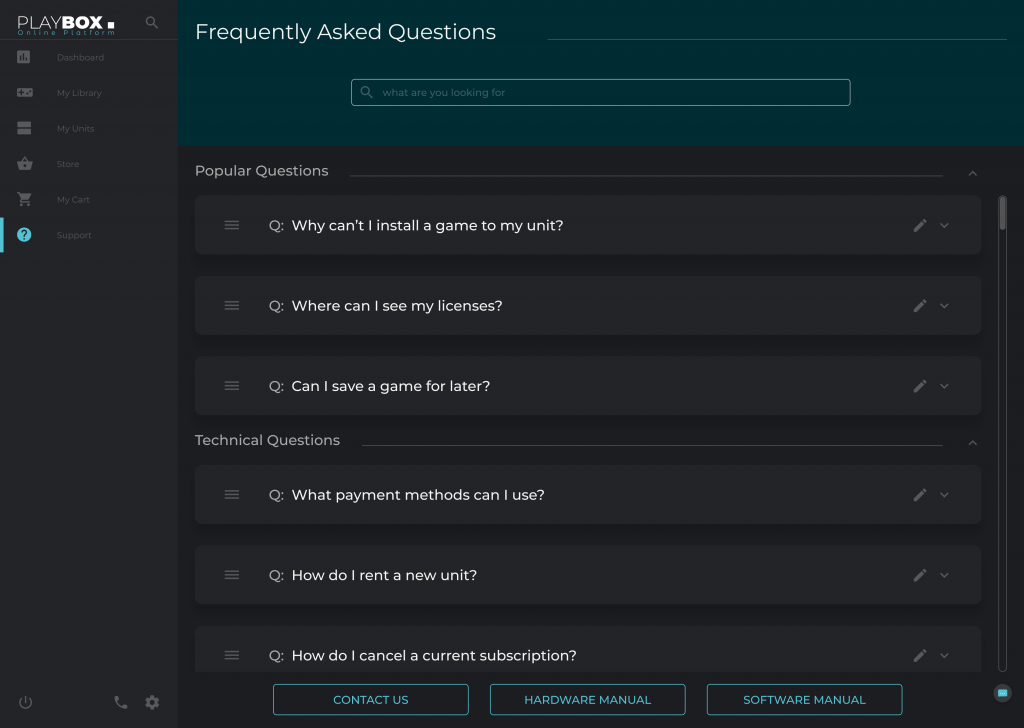This screenshot has width=1024, height=728.
Task: Collapse the Popular Questions section
Action: 972,172
